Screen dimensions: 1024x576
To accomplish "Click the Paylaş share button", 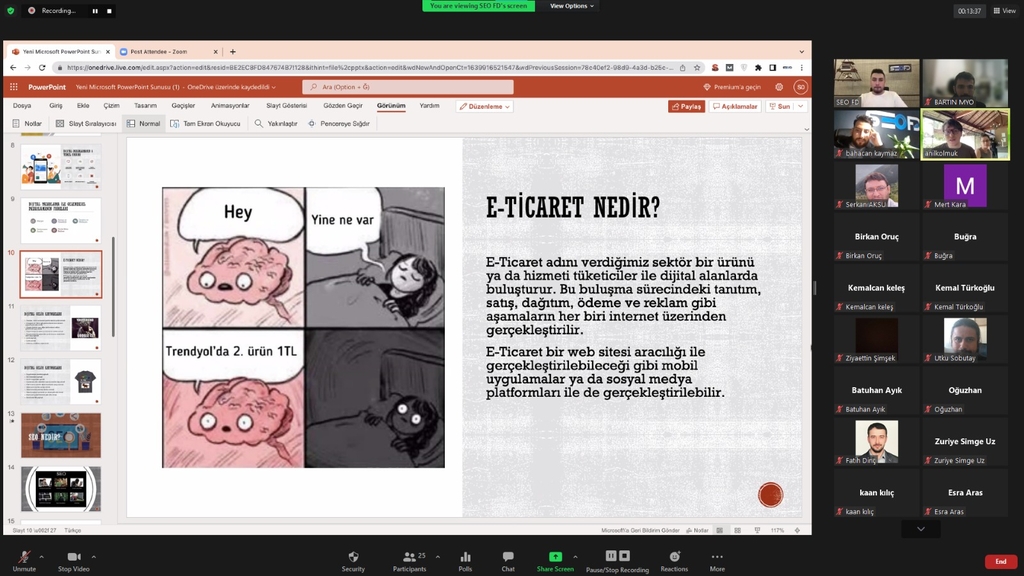I will 686,106.
